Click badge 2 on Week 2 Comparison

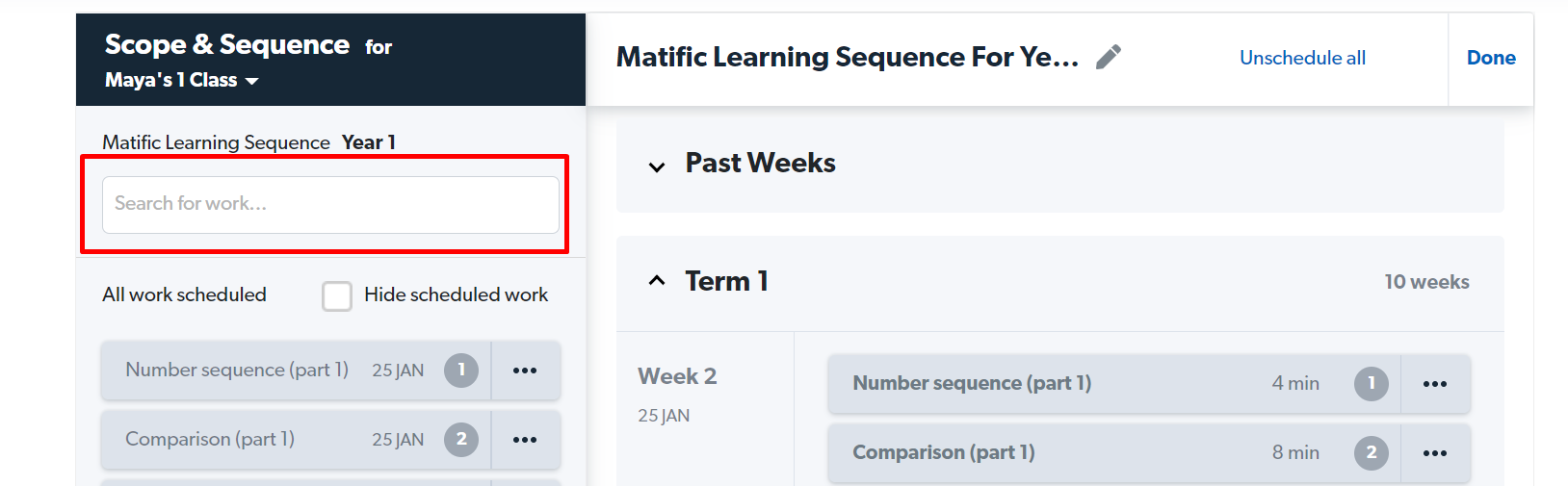[x=1372, y=453]
